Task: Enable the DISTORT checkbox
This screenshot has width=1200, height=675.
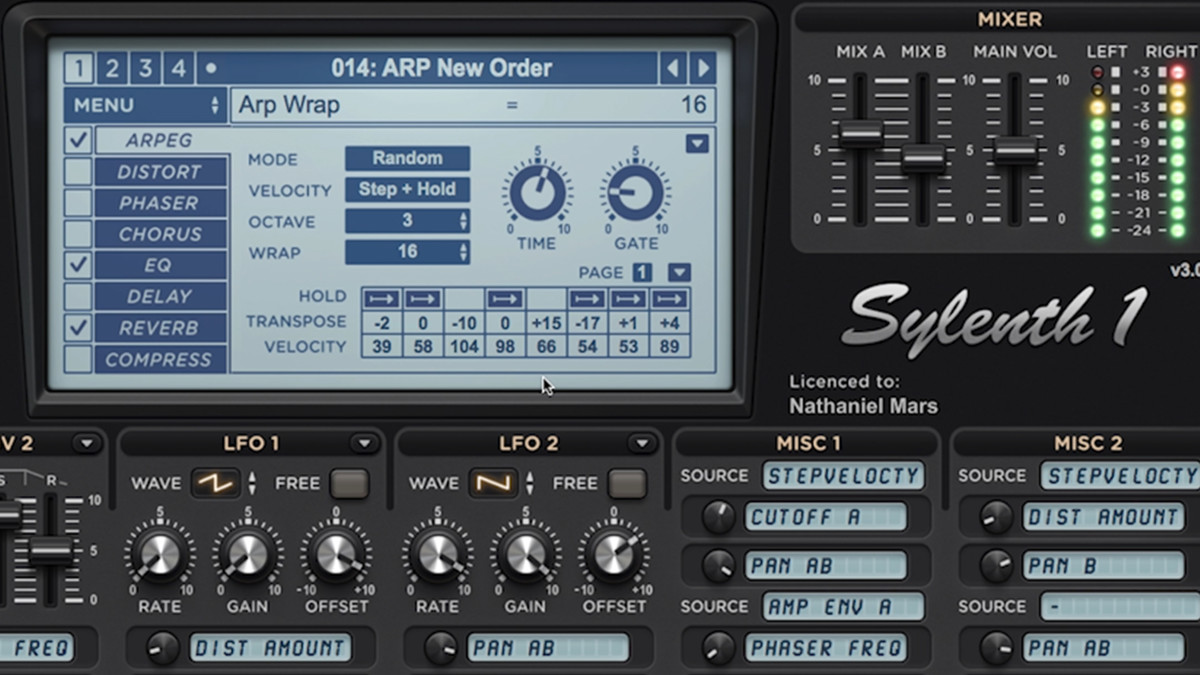Action: pos(78,171)
